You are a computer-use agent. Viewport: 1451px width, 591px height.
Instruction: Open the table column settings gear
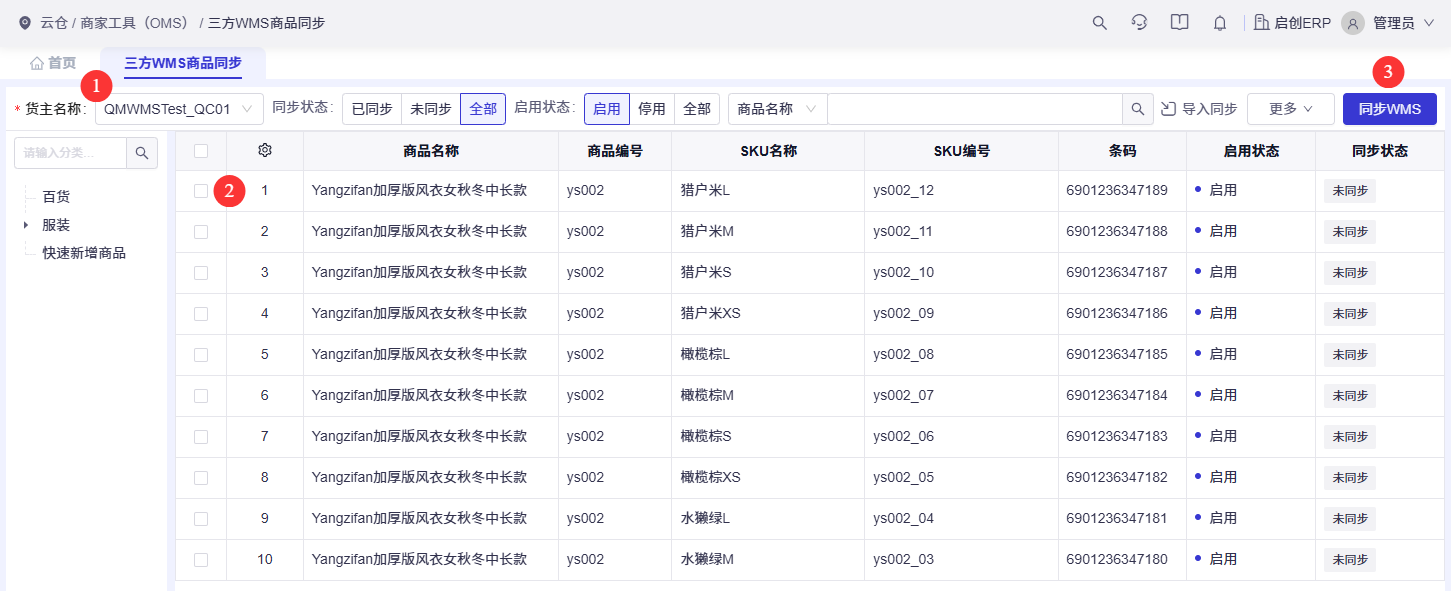265,151
